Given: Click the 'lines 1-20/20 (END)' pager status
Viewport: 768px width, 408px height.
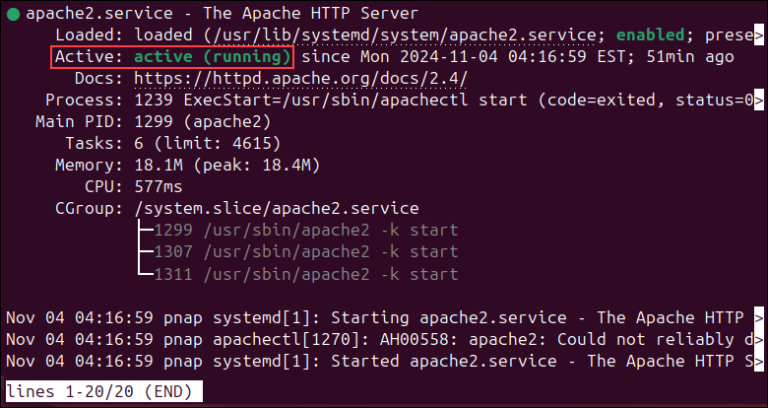Looking at the screenshot, I should coord(103,391).
